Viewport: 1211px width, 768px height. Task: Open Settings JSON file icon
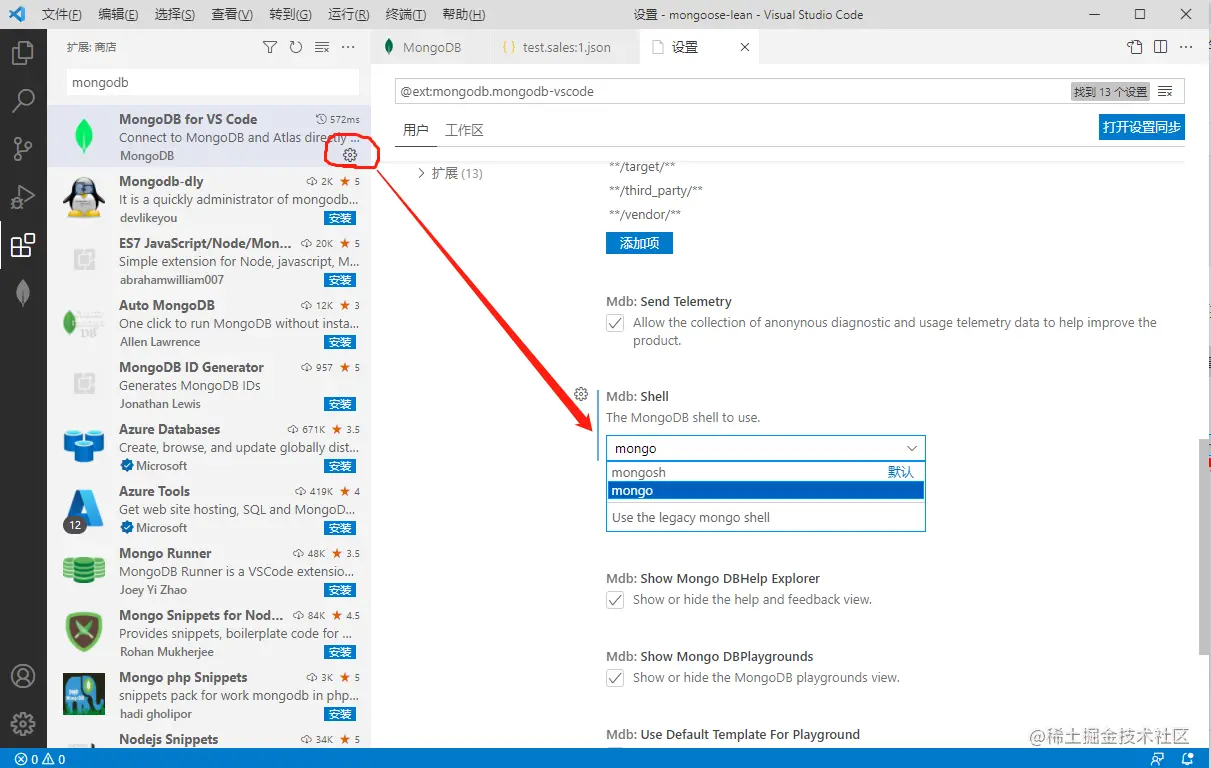click(1134, 47)
